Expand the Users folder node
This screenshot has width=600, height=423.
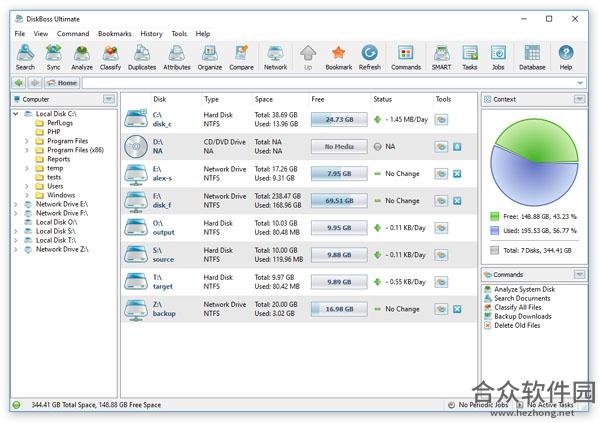(x=27, y=186)
